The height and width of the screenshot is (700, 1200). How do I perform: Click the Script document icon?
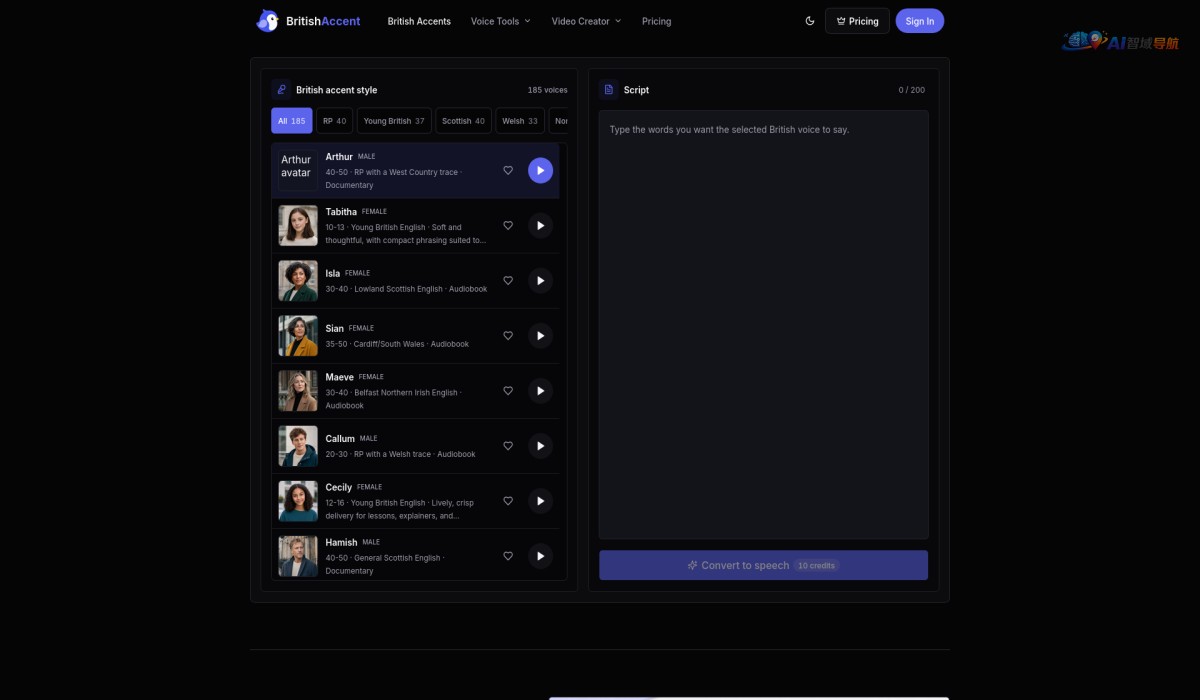point(609,89)
